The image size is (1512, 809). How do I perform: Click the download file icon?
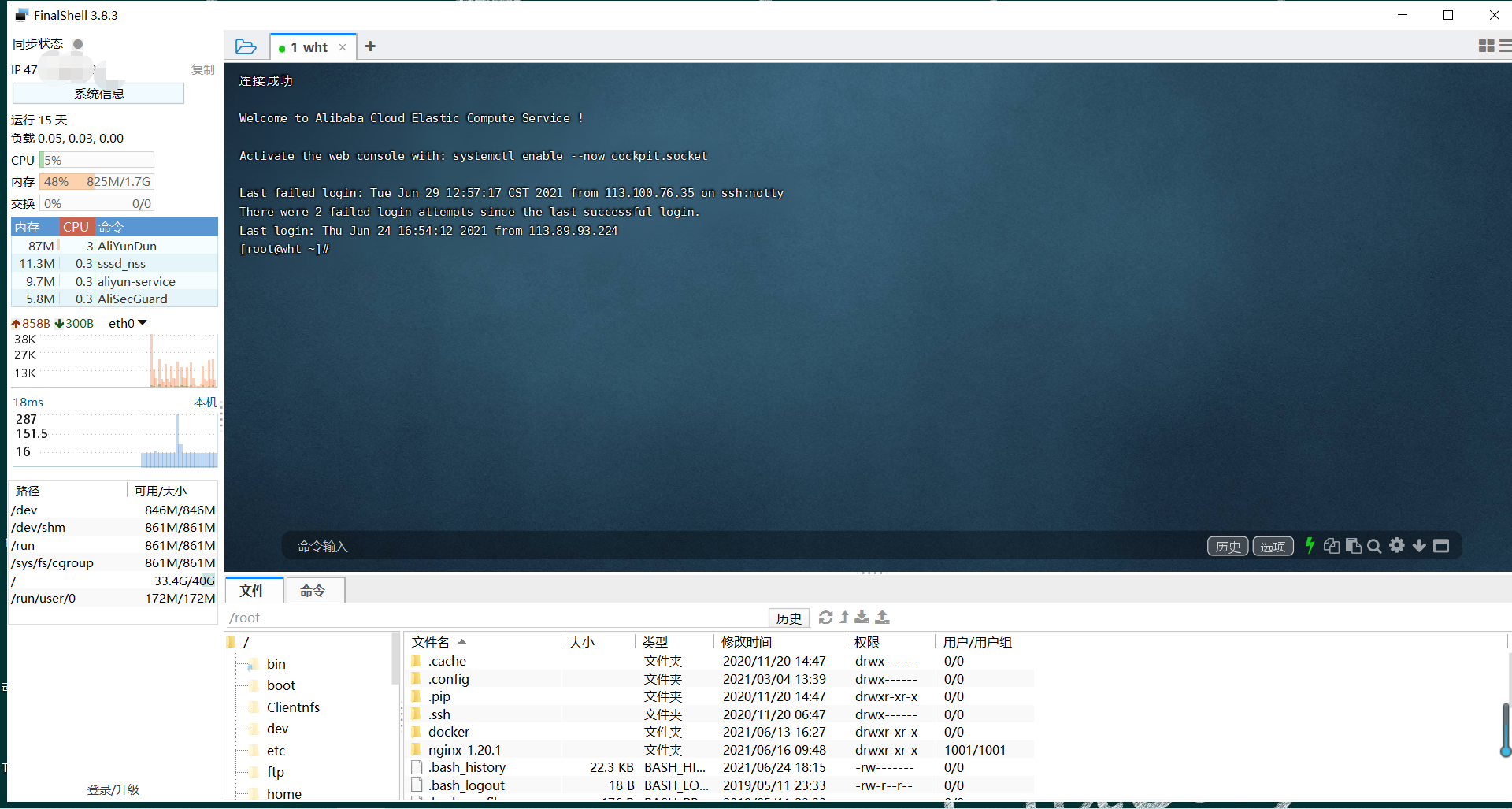tap(862, 617)
